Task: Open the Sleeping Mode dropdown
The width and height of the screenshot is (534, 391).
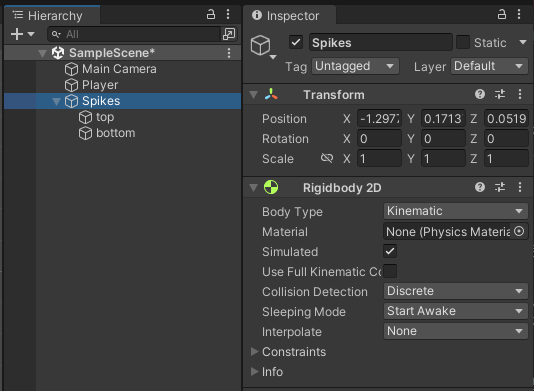Action: tap(456, 311)
